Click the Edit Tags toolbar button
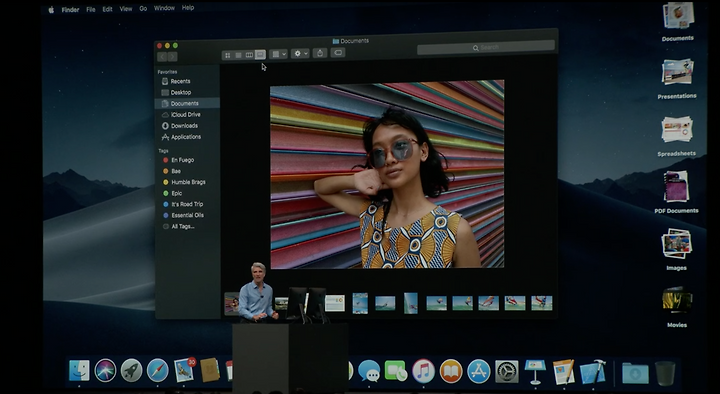The image size is (720, 394). (338, 52)
